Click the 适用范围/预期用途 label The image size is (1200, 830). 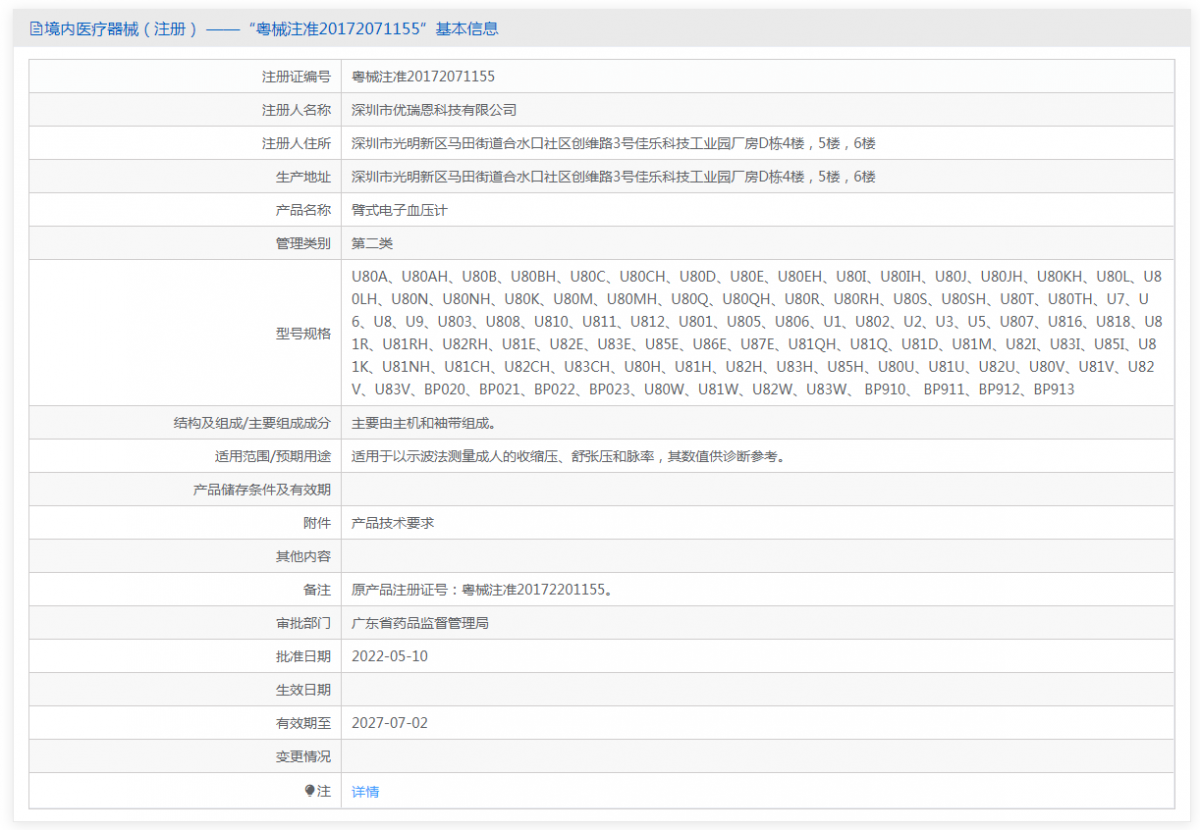pos(272,456)
